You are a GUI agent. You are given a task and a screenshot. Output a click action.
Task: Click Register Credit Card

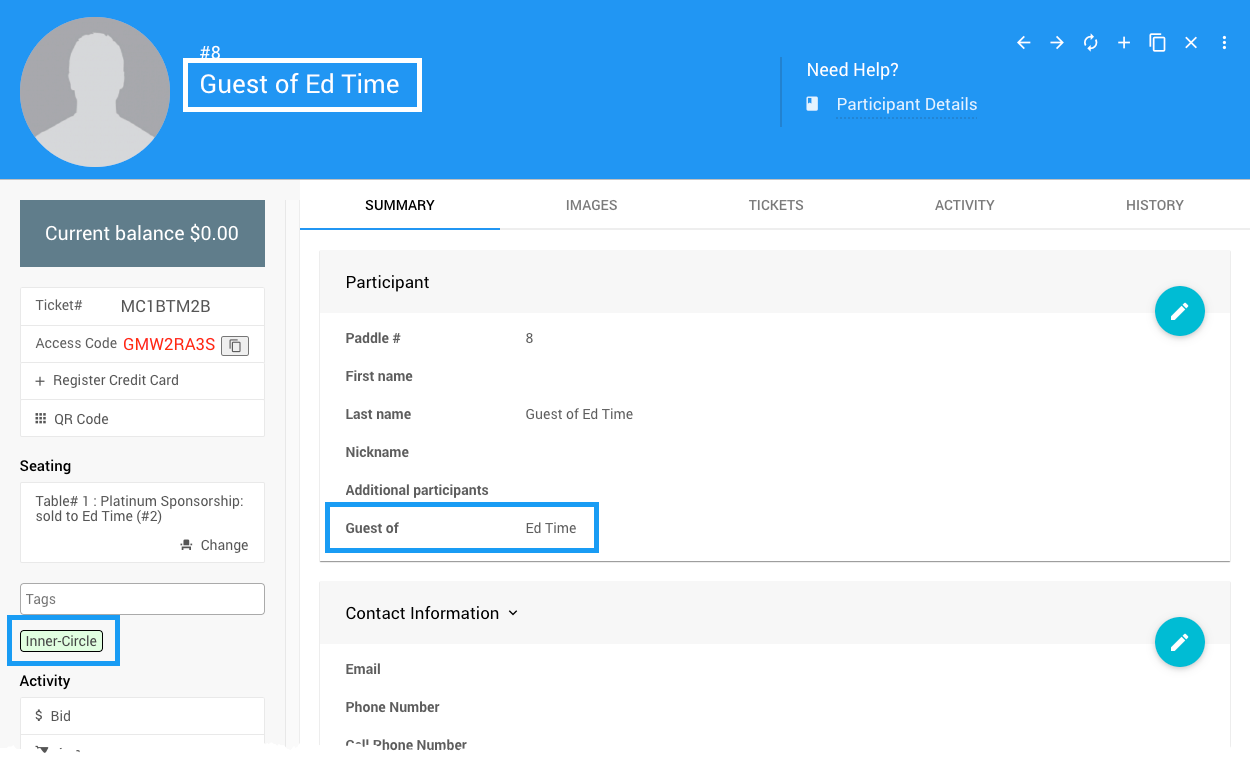(115, 380)
